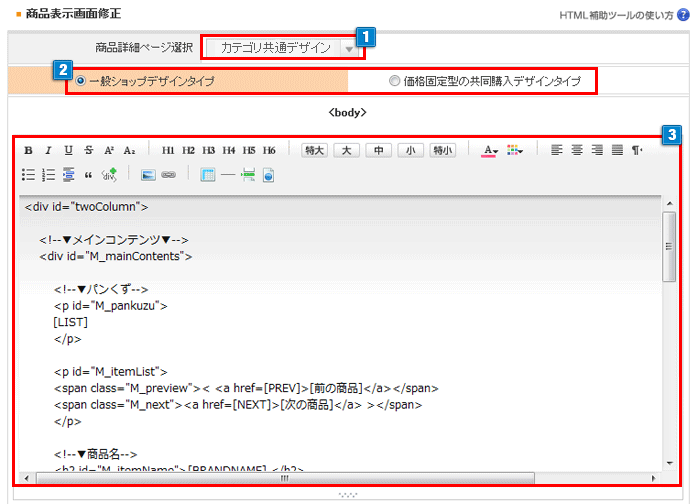Select 一般ショップデザインタイプ radio option
This screenshot has height=504, width=698.
(80, 81)
